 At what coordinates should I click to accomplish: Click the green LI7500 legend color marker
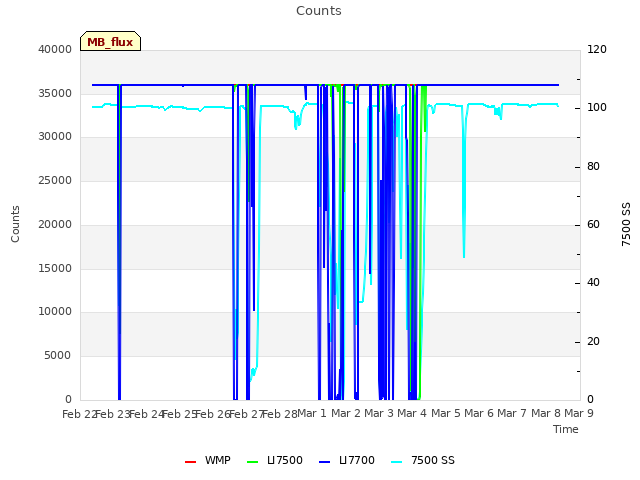pyautogui.click(x=253, y=462)
